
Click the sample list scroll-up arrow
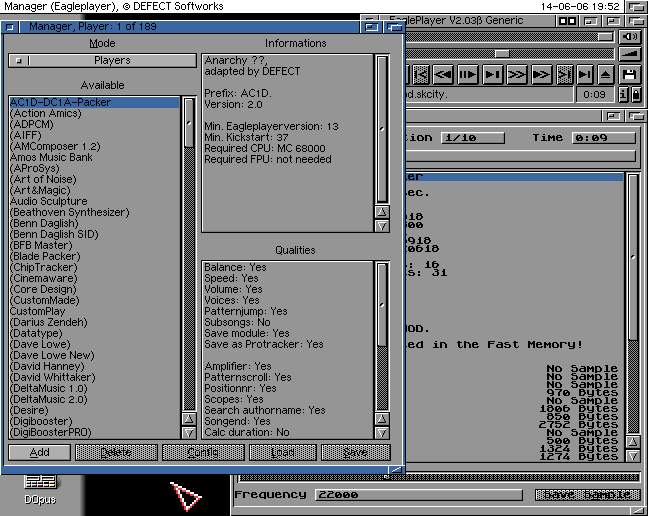[x=633, y=442]
